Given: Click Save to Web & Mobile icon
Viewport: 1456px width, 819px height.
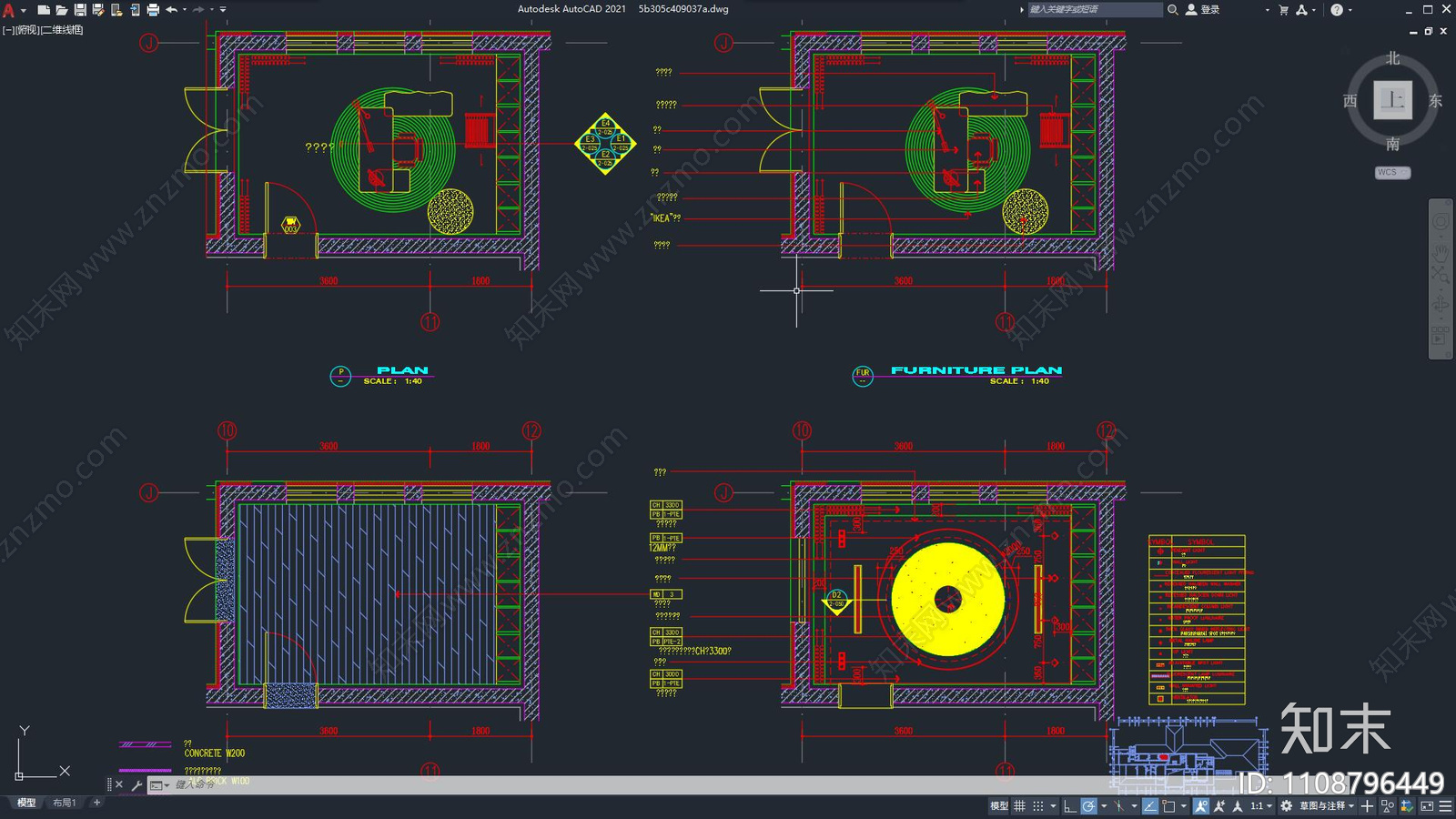Looking at the screenshot, I should [135, 10].
